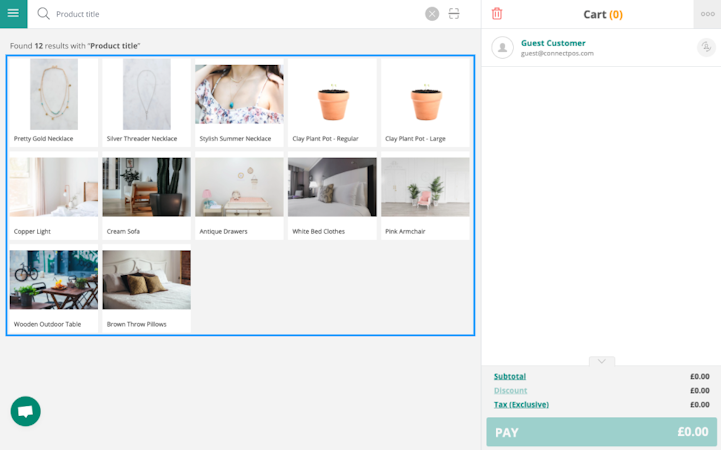The height and width of the screenshot is (450, 721).
Task: Select the Cream Sofa product
Action: (x=147, y=195)
